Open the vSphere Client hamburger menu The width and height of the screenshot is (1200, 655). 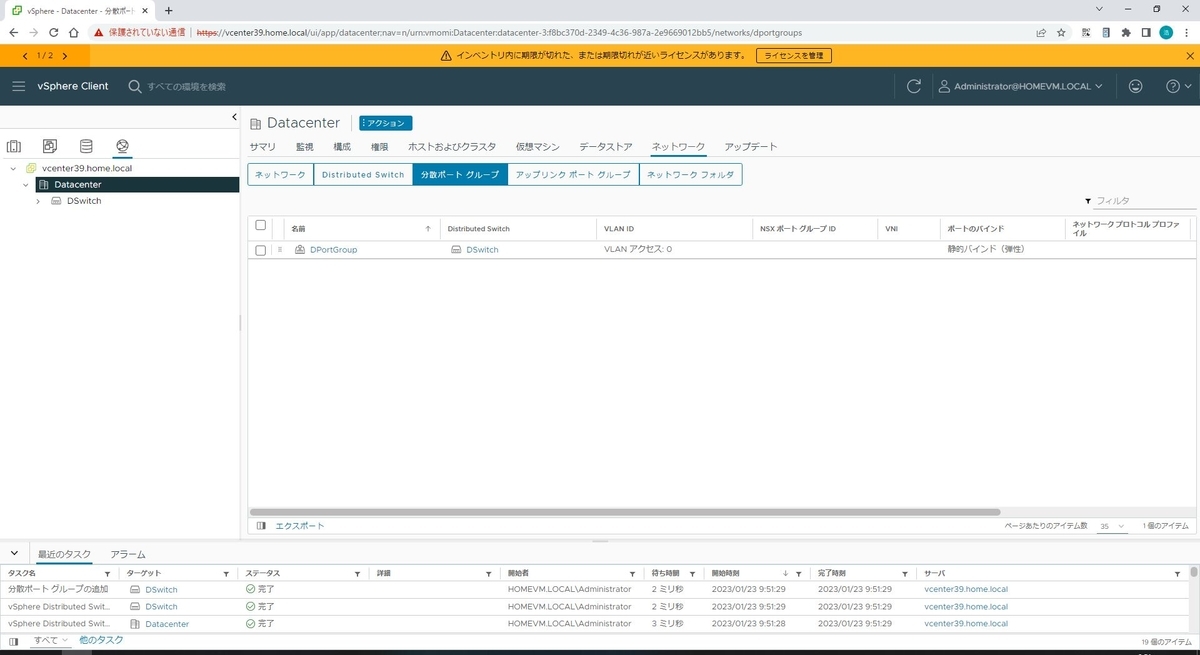(18, 87)
